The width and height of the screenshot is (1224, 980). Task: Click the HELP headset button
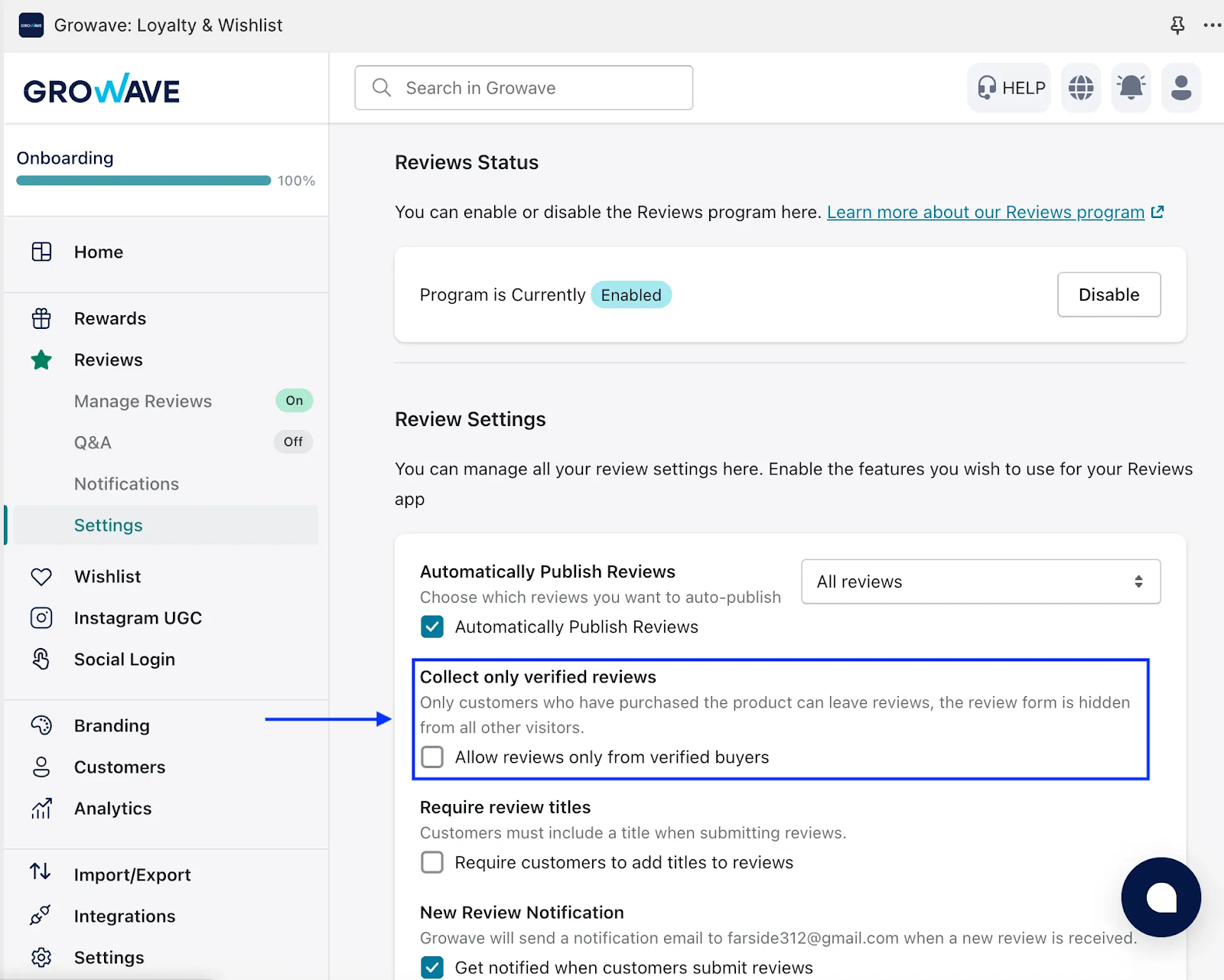1011,88
